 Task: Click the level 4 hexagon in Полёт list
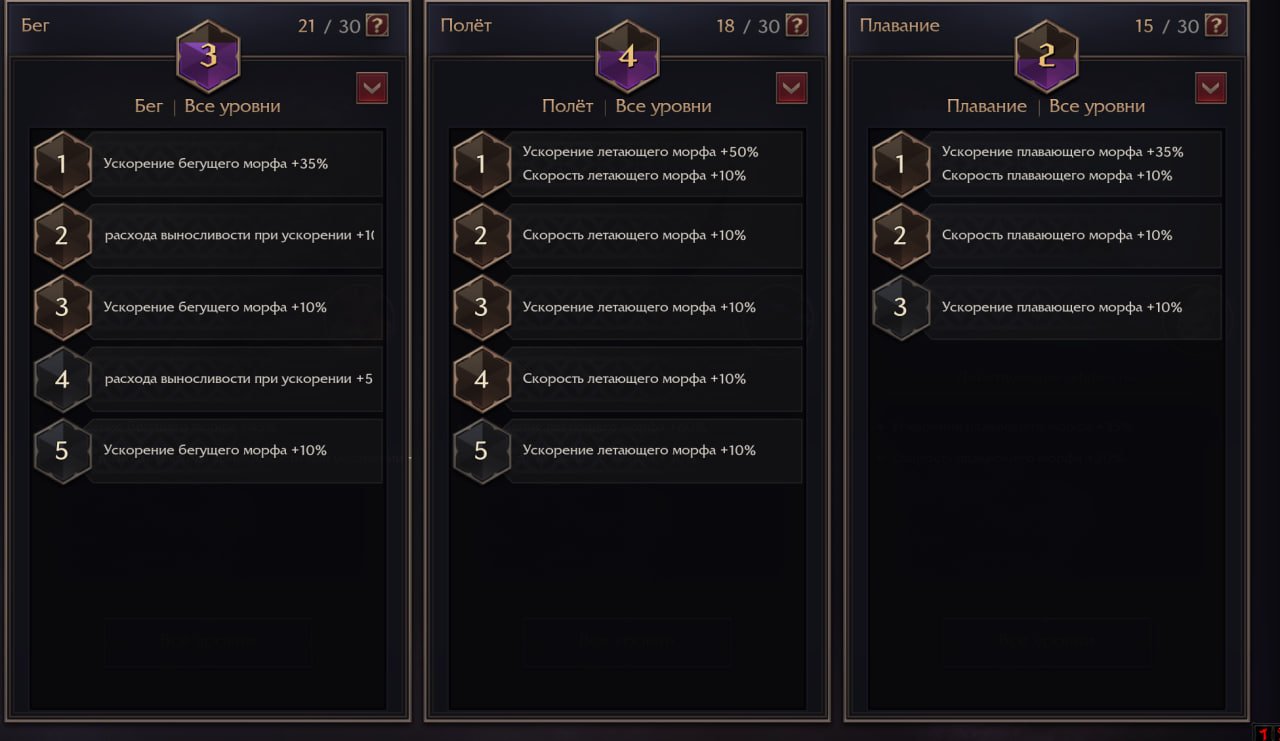click(481, 379)
